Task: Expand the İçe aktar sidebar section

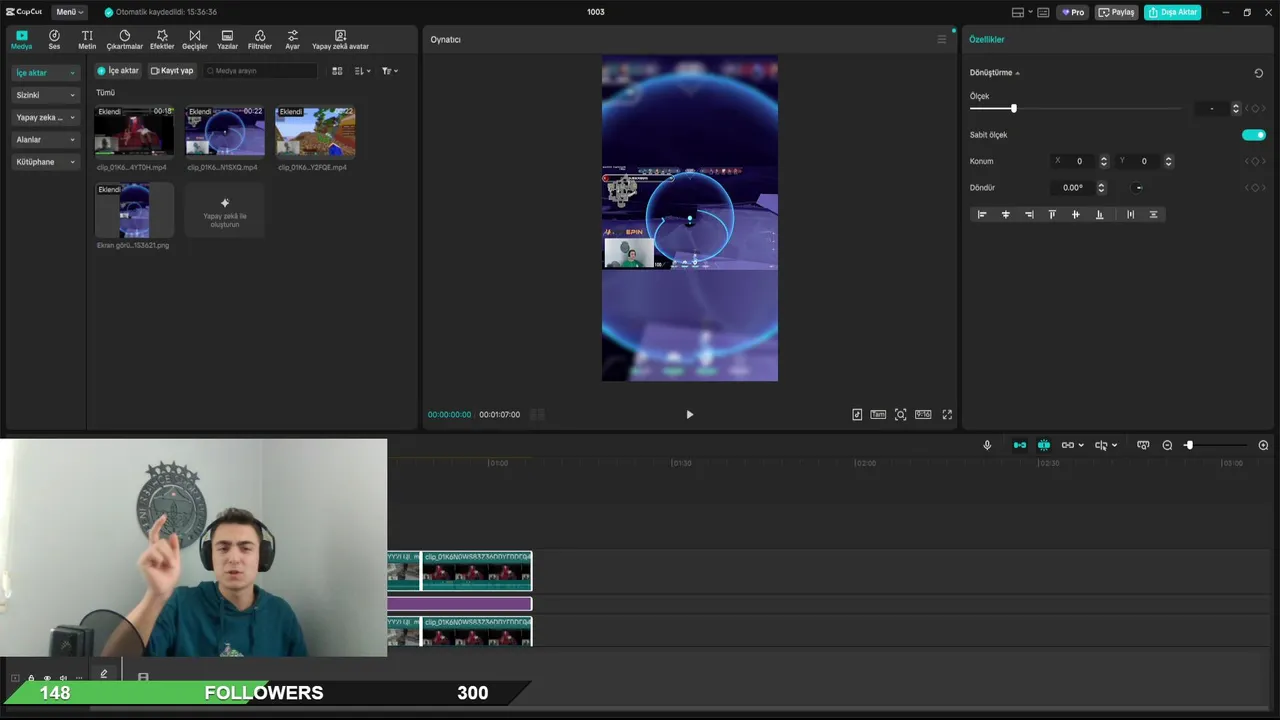Action: [x=45, y=73]
